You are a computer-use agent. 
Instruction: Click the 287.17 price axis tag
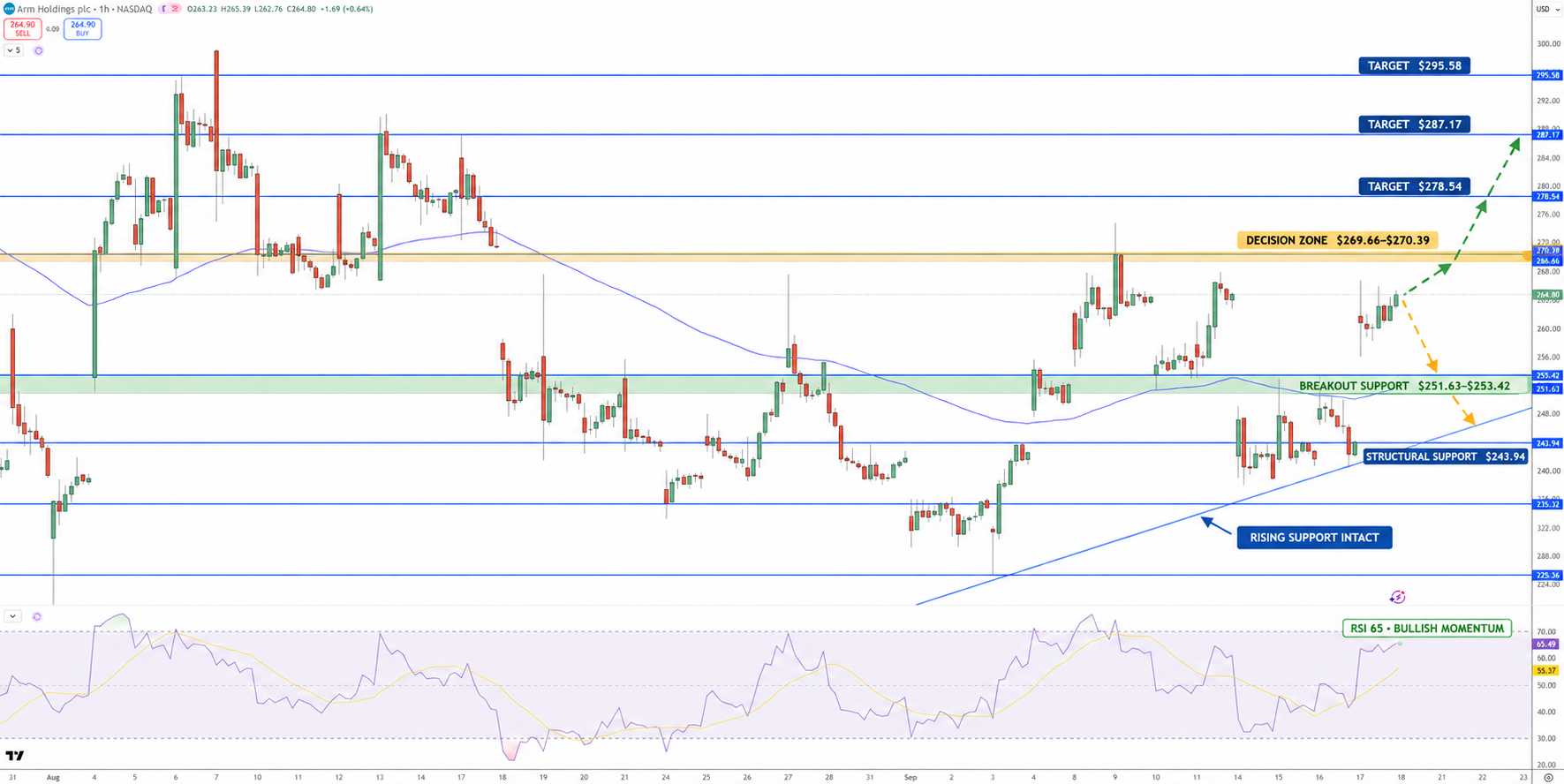click(1547, 134)
